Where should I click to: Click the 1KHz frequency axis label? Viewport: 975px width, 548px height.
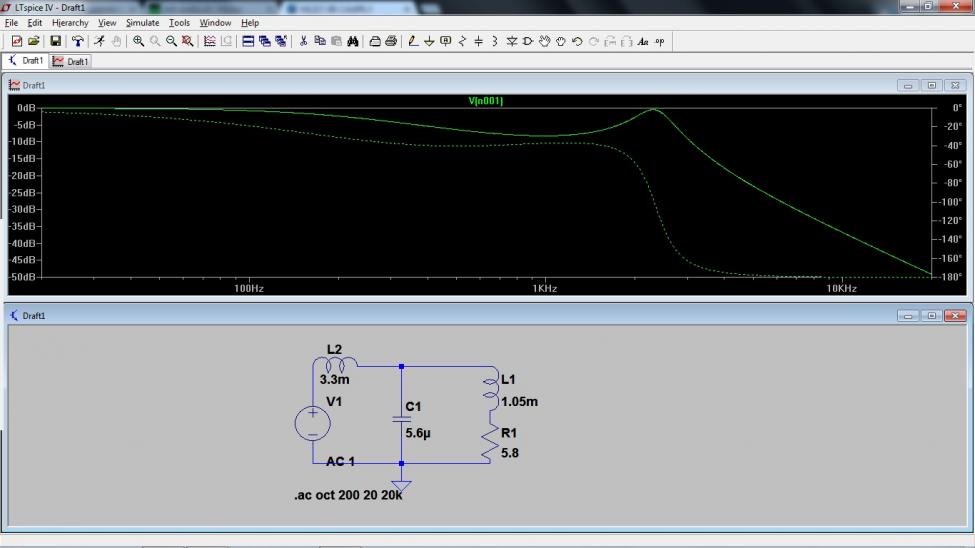click(x=545, y=288)
